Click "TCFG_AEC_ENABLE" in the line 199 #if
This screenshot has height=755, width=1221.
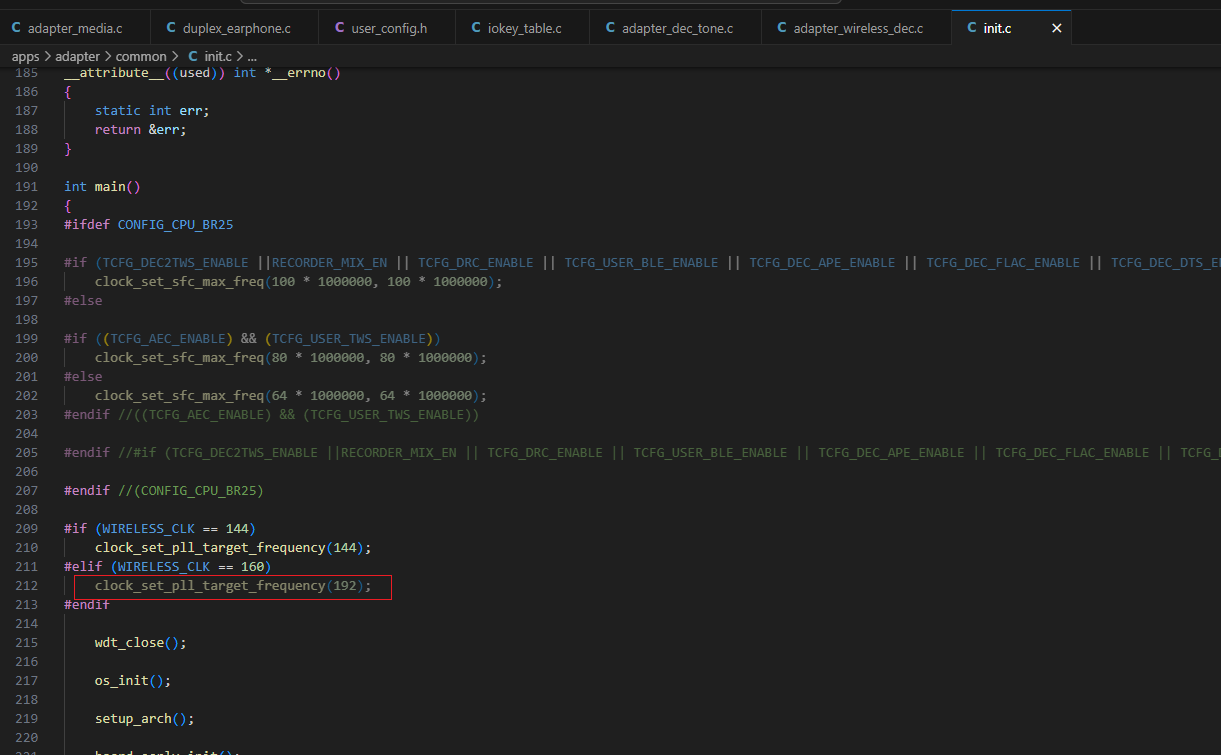[x=168, y=338]
